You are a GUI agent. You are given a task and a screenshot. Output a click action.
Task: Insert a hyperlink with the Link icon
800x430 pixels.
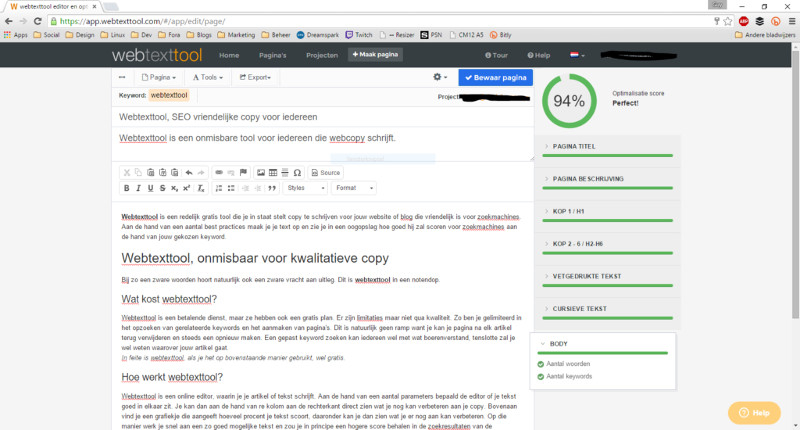pos(219,172)
